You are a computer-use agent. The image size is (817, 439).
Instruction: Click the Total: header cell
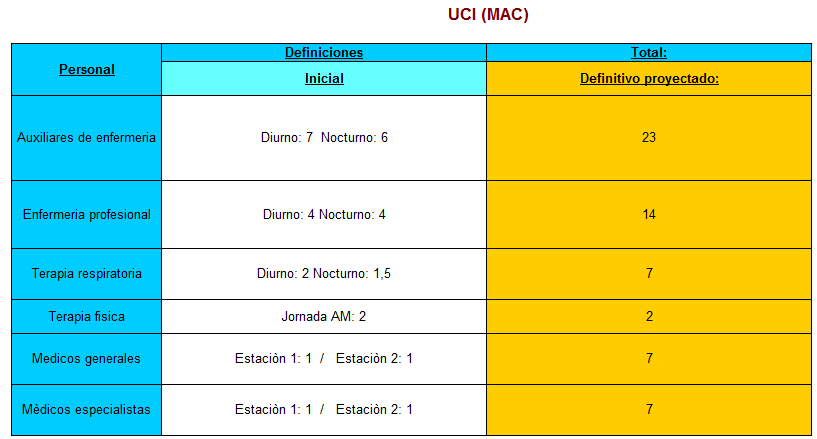648,52
